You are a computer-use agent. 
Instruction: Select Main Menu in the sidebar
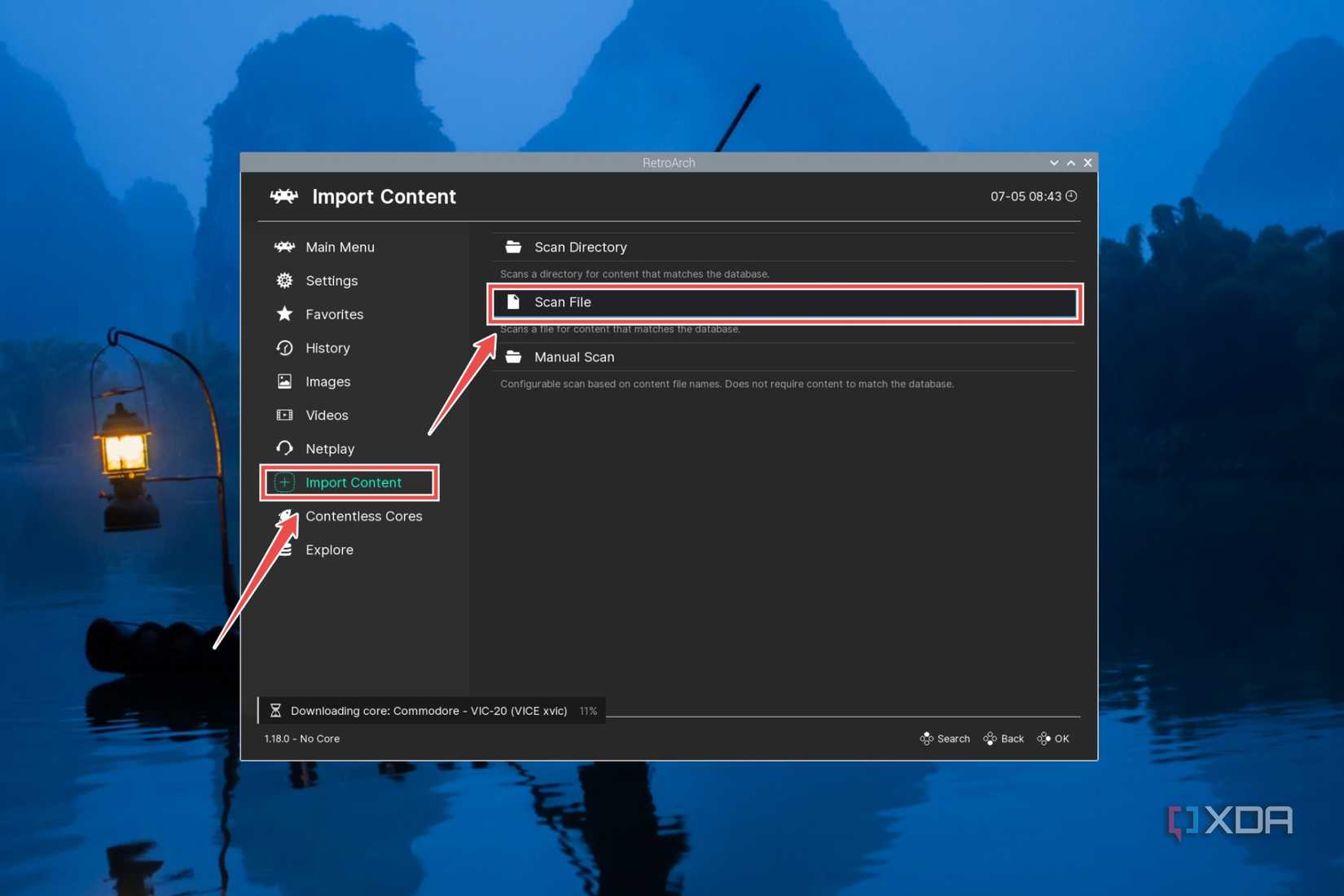tap(340, 247)
